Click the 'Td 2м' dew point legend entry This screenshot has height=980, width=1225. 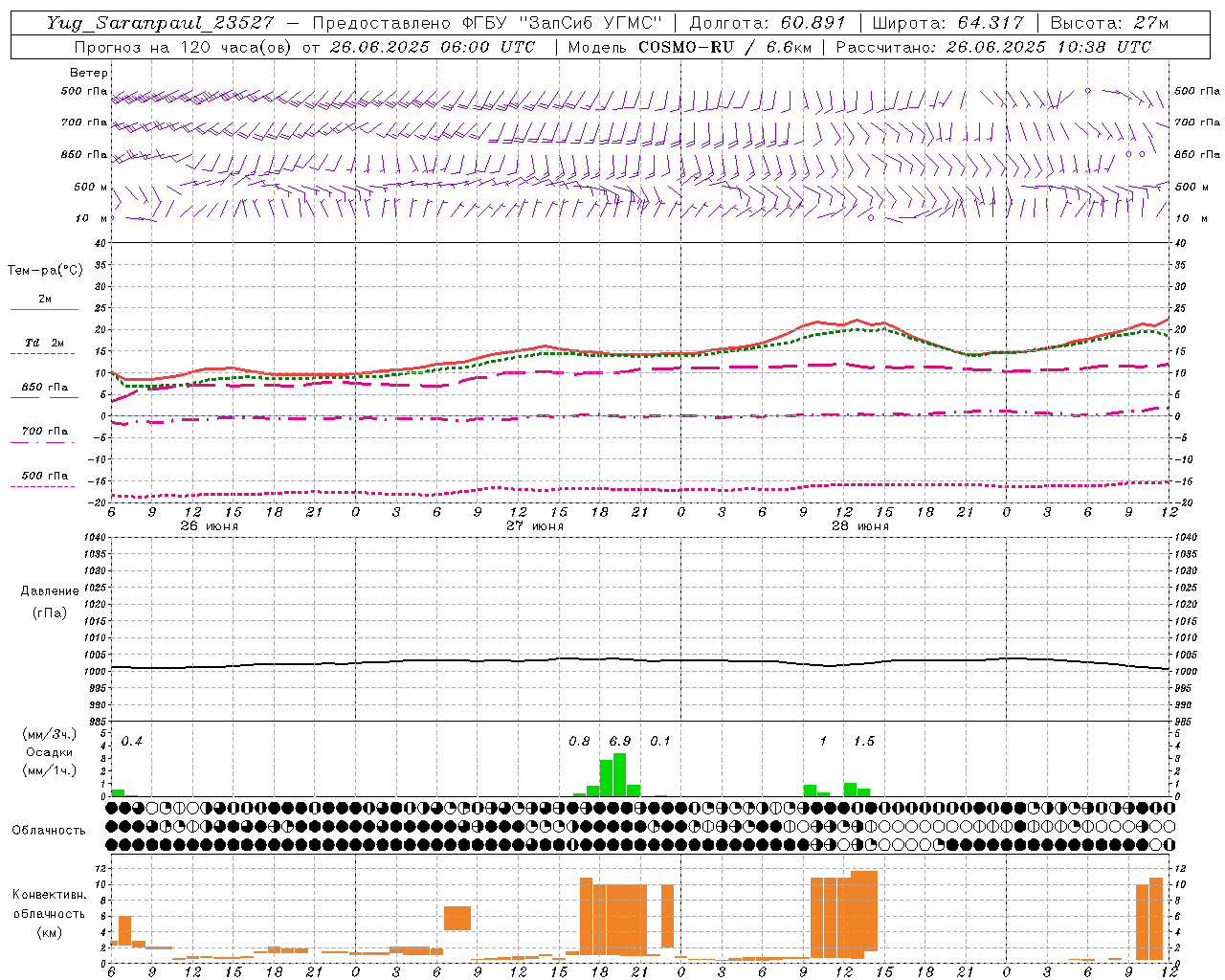click(x=45, y=343)
